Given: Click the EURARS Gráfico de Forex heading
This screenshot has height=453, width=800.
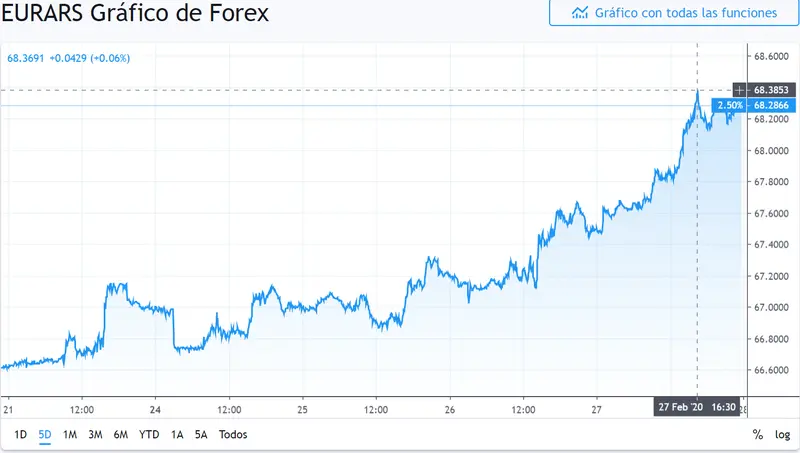Looking at the screenshot, I should [135, 13].
